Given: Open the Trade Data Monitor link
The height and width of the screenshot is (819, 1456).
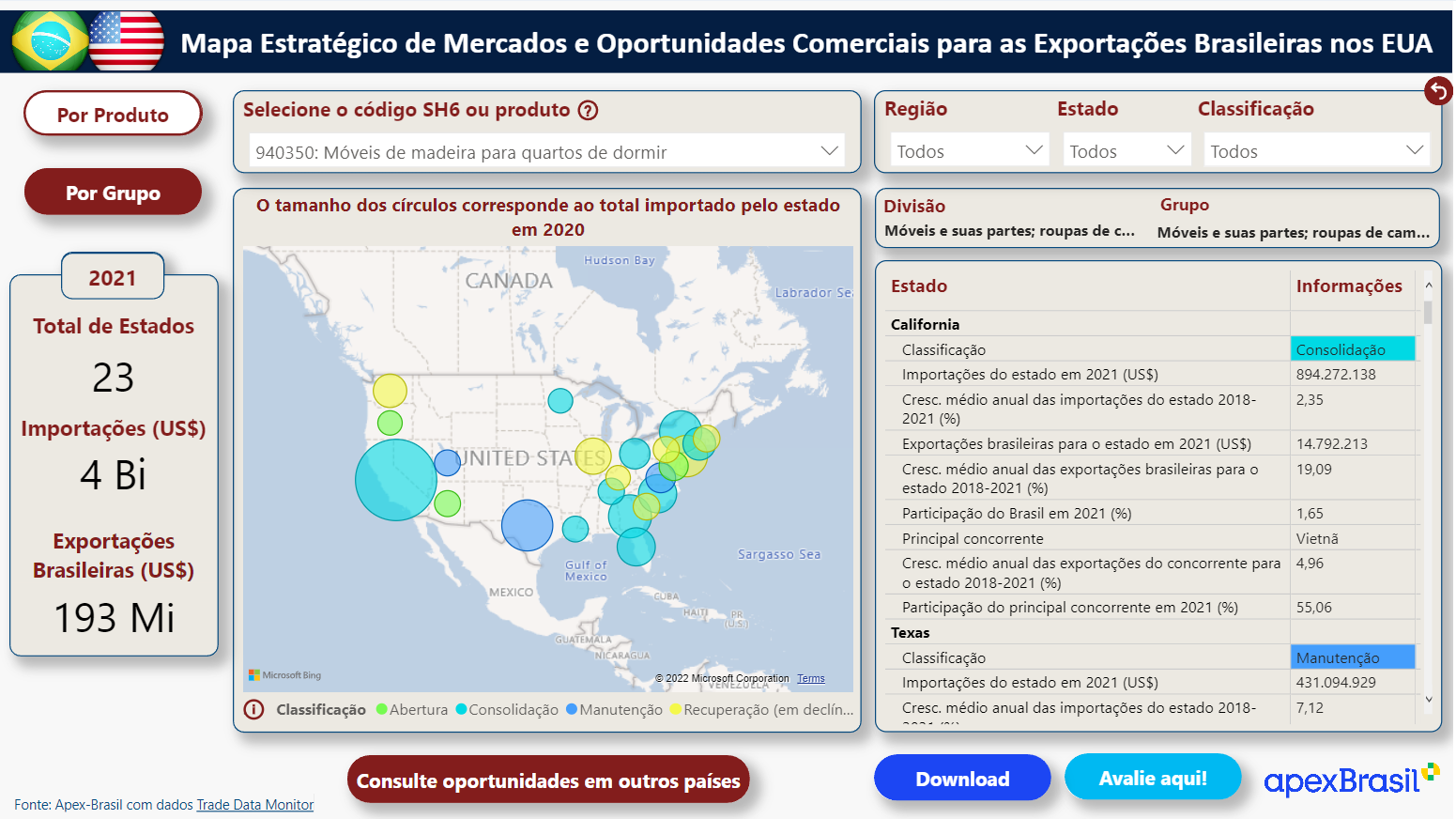Looking at the screenshot, I should [254, 804].
